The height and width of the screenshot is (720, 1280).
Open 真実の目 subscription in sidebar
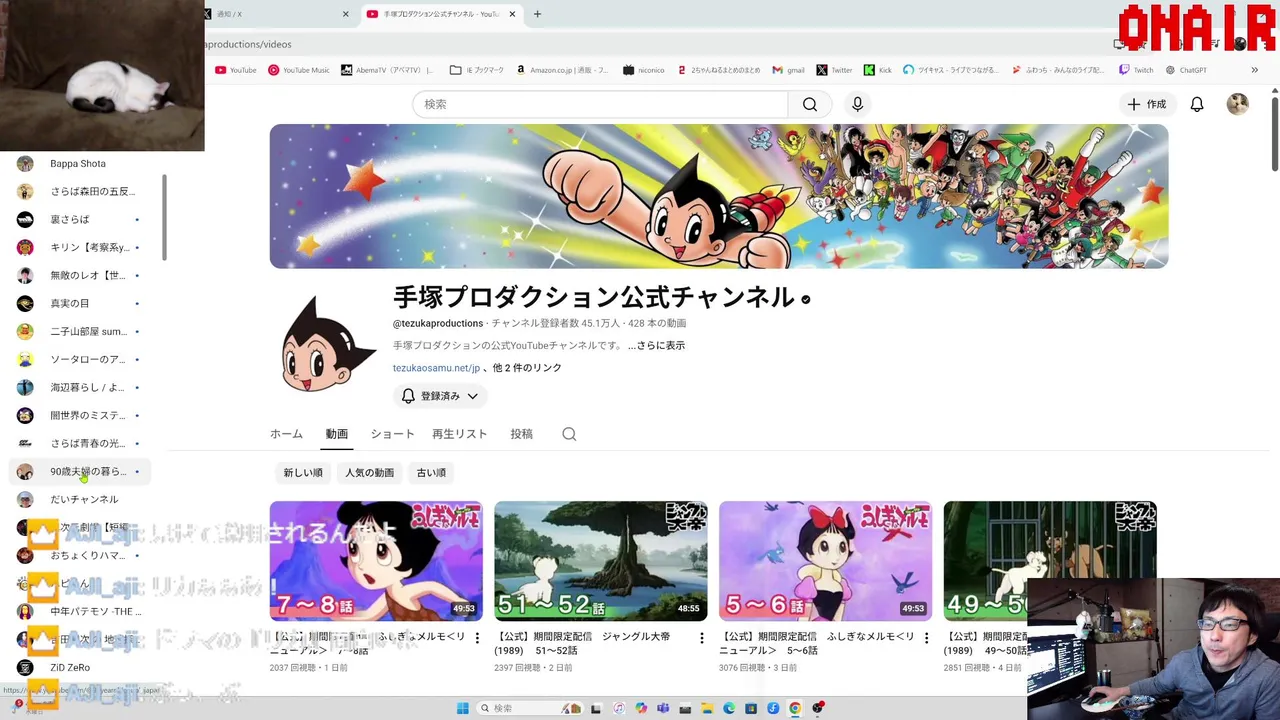(x=80, y=303)
